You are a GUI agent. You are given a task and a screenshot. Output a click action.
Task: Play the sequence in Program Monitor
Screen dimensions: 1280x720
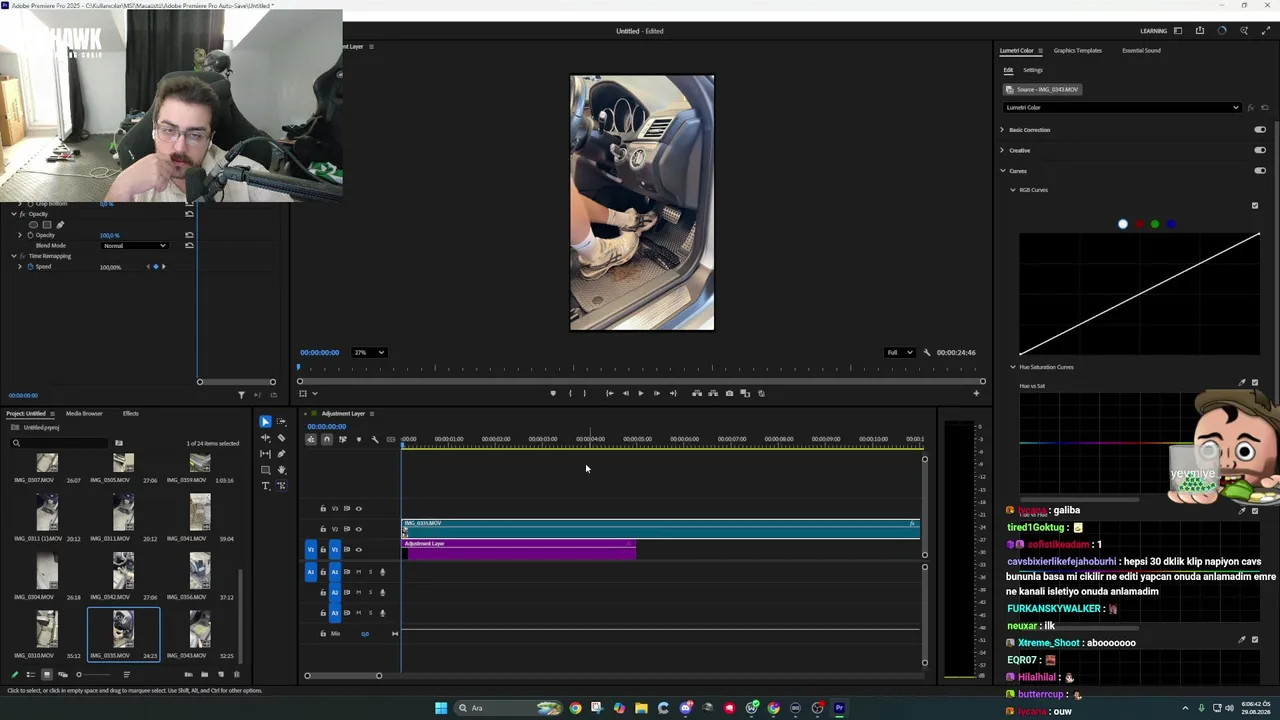tap(641, 393)
